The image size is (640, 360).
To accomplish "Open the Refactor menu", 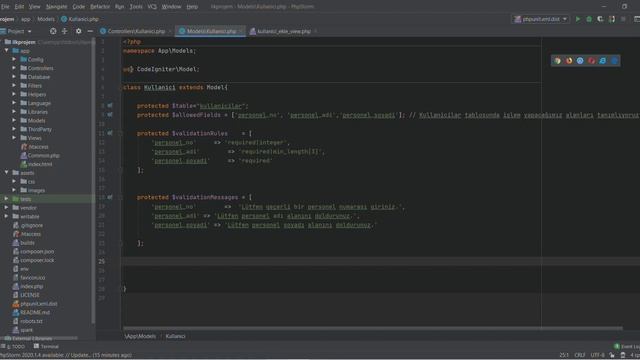I will click(100, 7).
